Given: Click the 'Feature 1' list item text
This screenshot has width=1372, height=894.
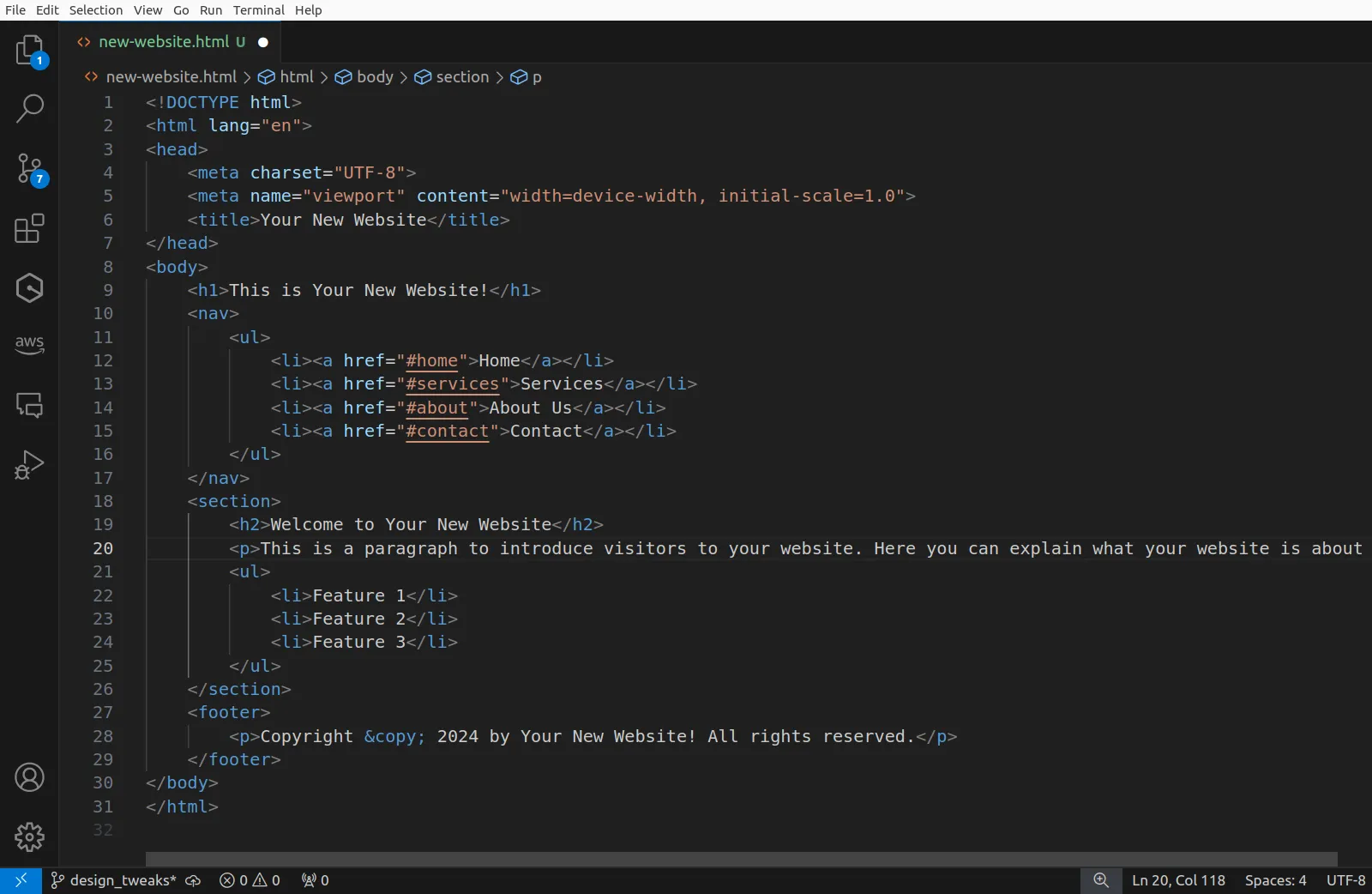Looking at the screenshot, I should click(359, 595).
